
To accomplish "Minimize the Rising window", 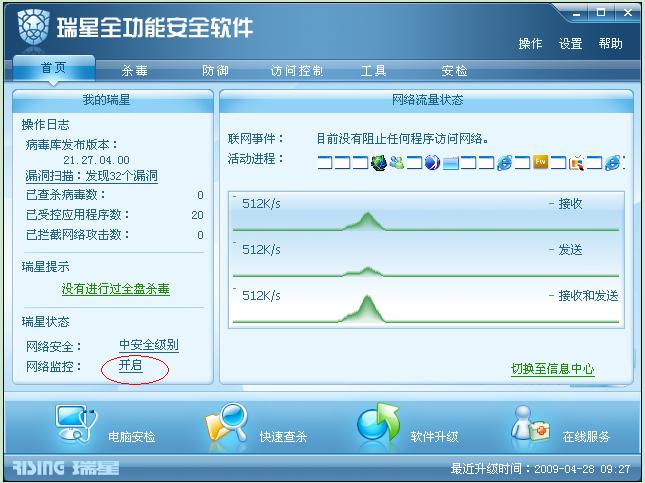I will tap(576, 13).
